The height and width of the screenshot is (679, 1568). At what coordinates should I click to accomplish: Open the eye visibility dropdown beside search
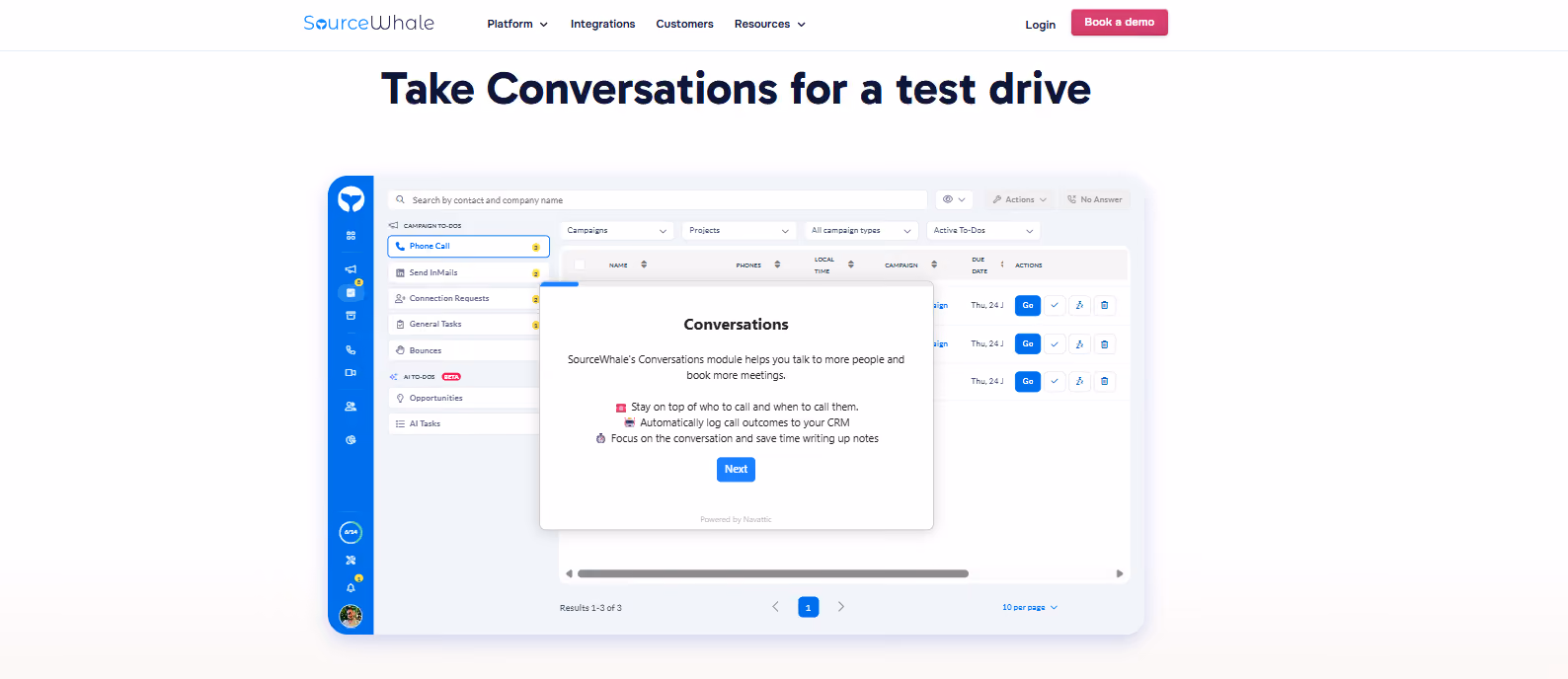click(x=954, y=199)
